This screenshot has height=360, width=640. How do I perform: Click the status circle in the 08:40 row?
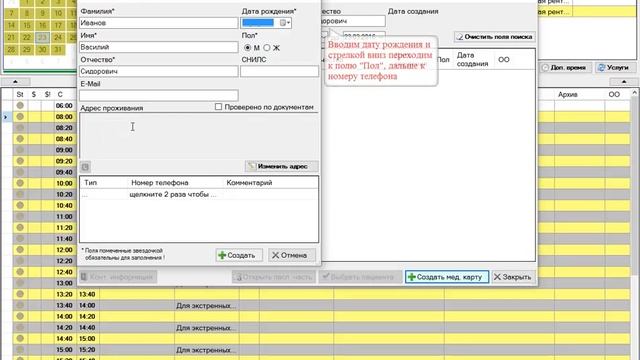(x=20, y=139)
